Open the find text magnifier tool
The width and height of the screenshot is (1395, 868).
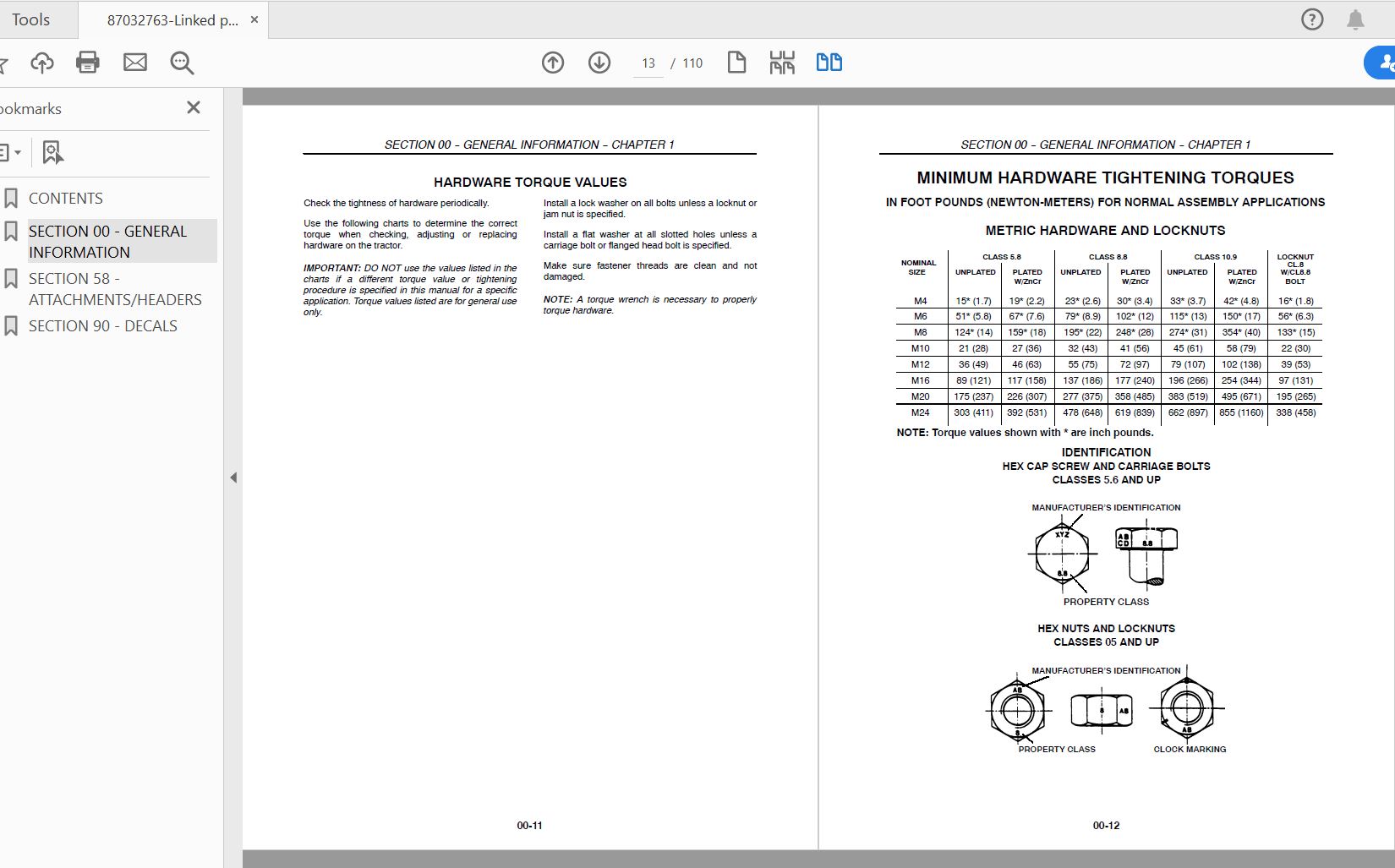point(182,63)
